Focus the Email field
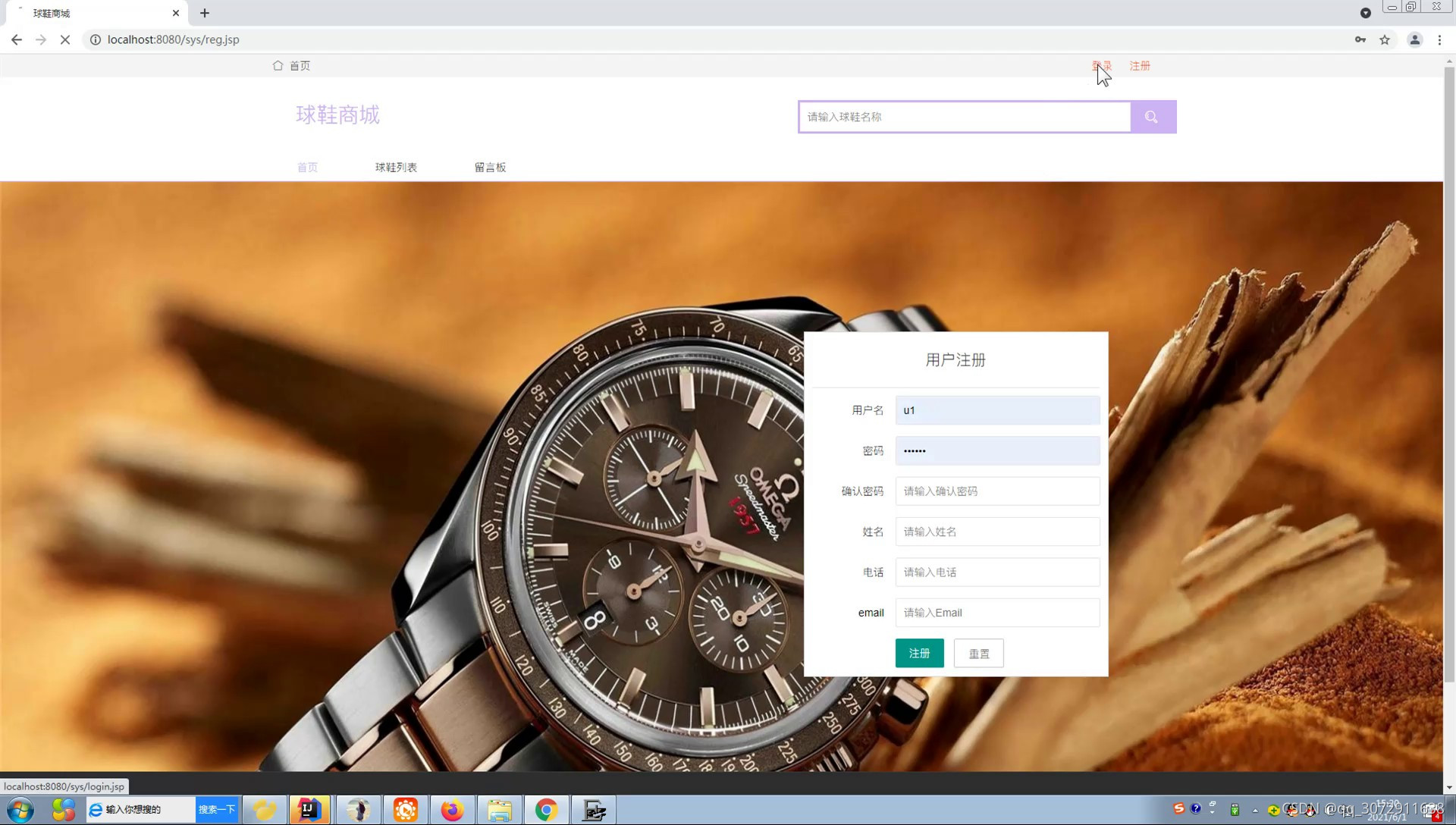This screenshot has width=1456, height=825. (997, 613)
